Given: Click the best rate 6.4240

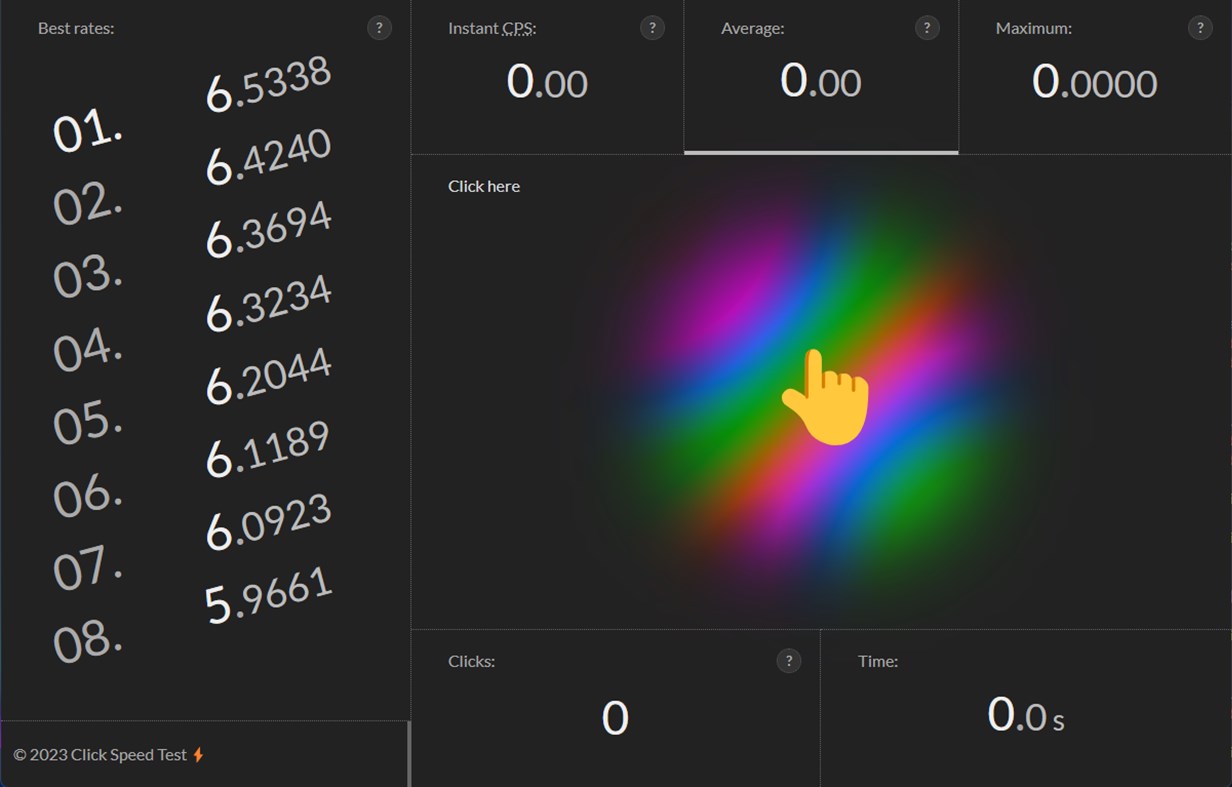Looking at the screenshot, I should pos(268,158).
